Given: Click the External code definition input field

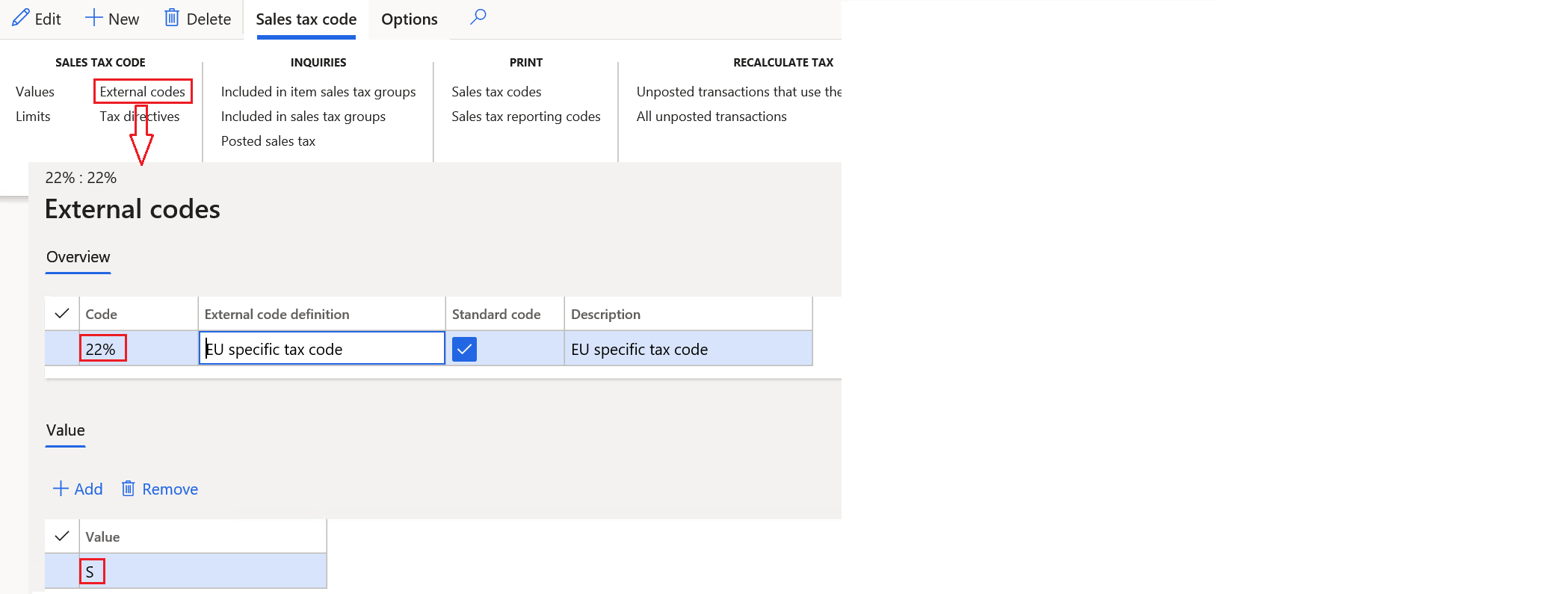Looking at the screenshot, I should (322, 348).
